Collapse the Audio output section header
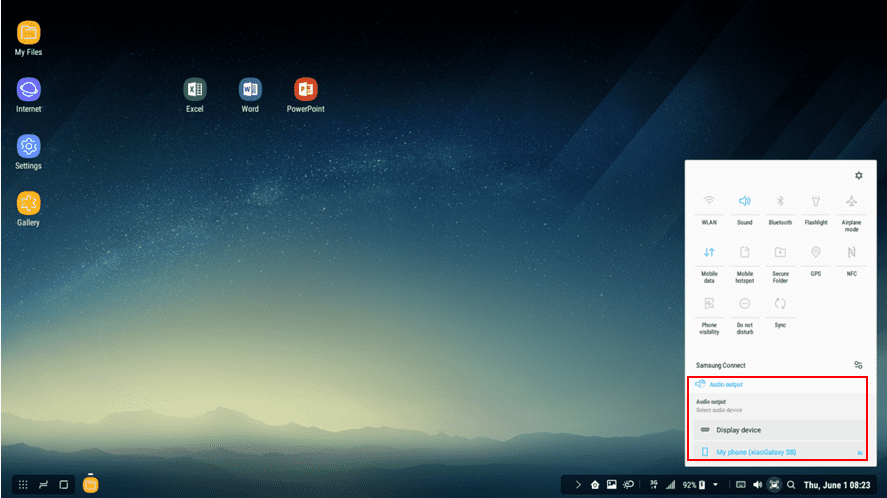The image size is (887, 498). tap(720, 384)
